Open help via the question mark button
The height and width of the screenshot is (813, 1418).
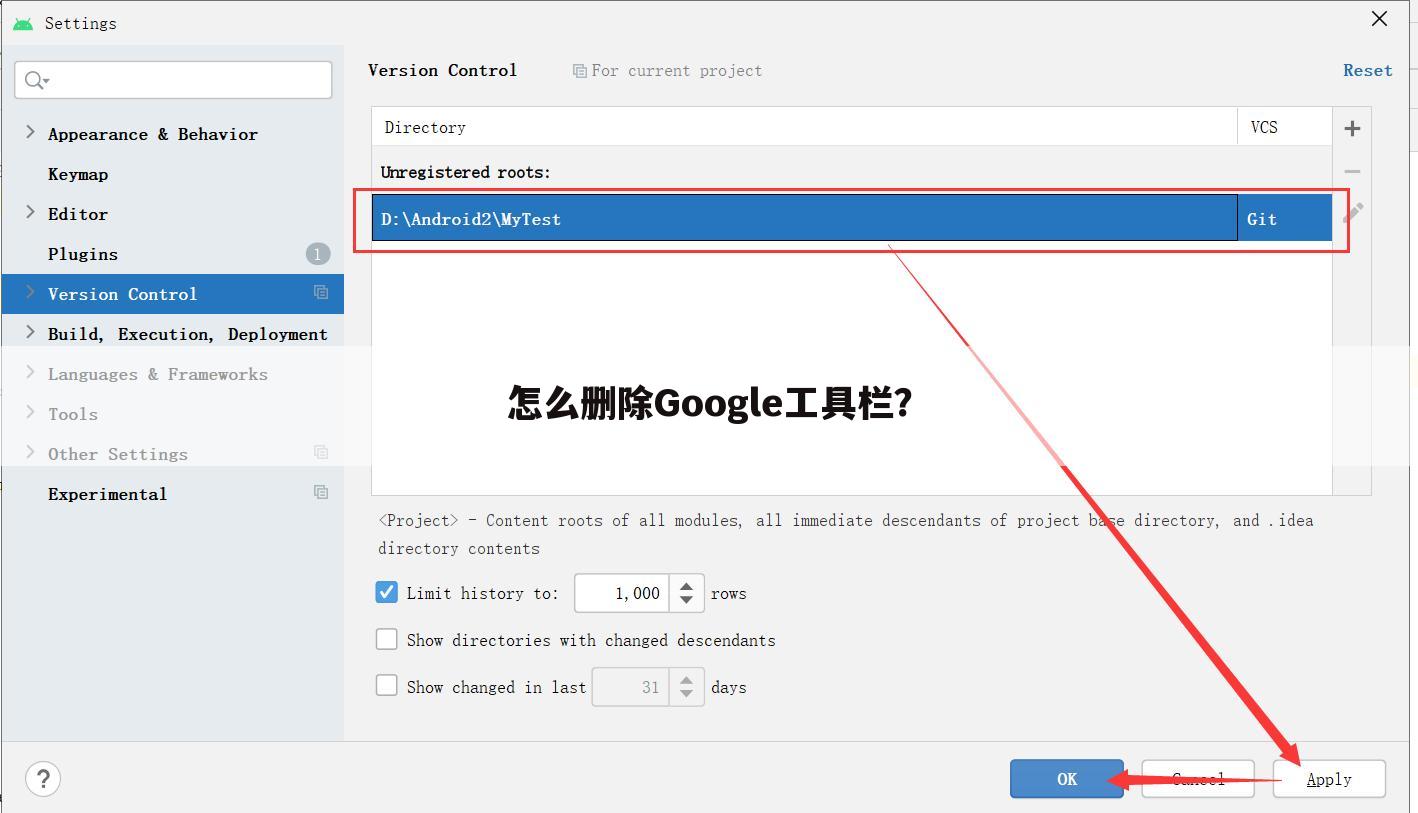point(43,779)
